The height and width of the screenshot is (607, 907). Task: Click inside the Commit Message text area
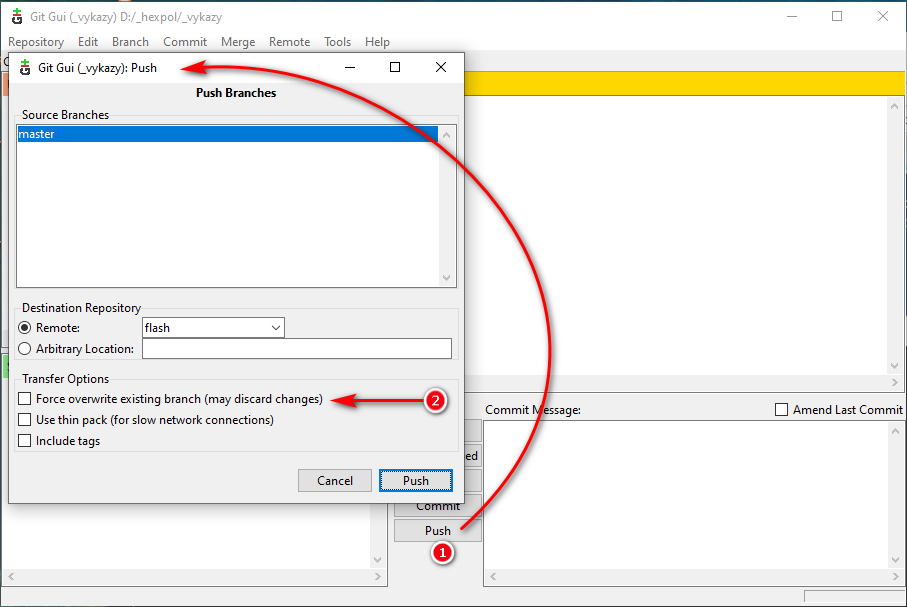[x=686, y=500]
